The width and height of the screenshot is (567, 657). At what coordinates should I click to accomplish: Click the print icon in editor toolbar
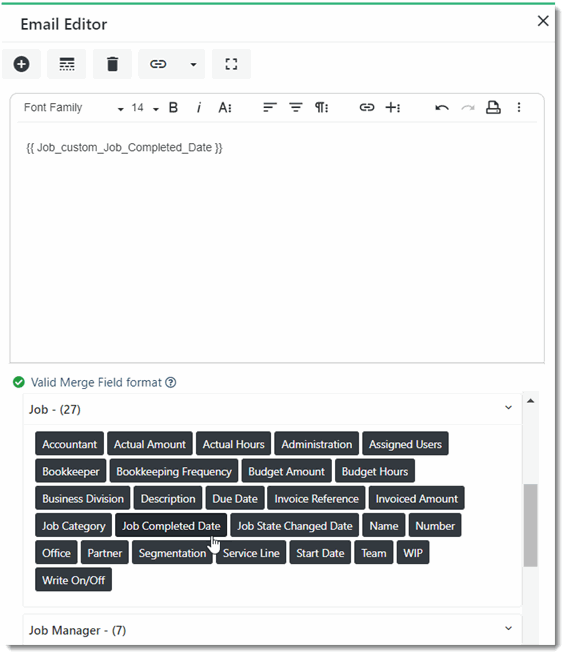point(493,108)
